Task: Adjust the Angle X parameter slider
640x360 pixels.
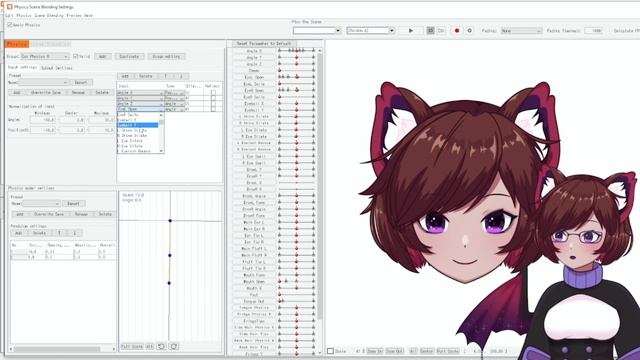Action: coord(296,51)
